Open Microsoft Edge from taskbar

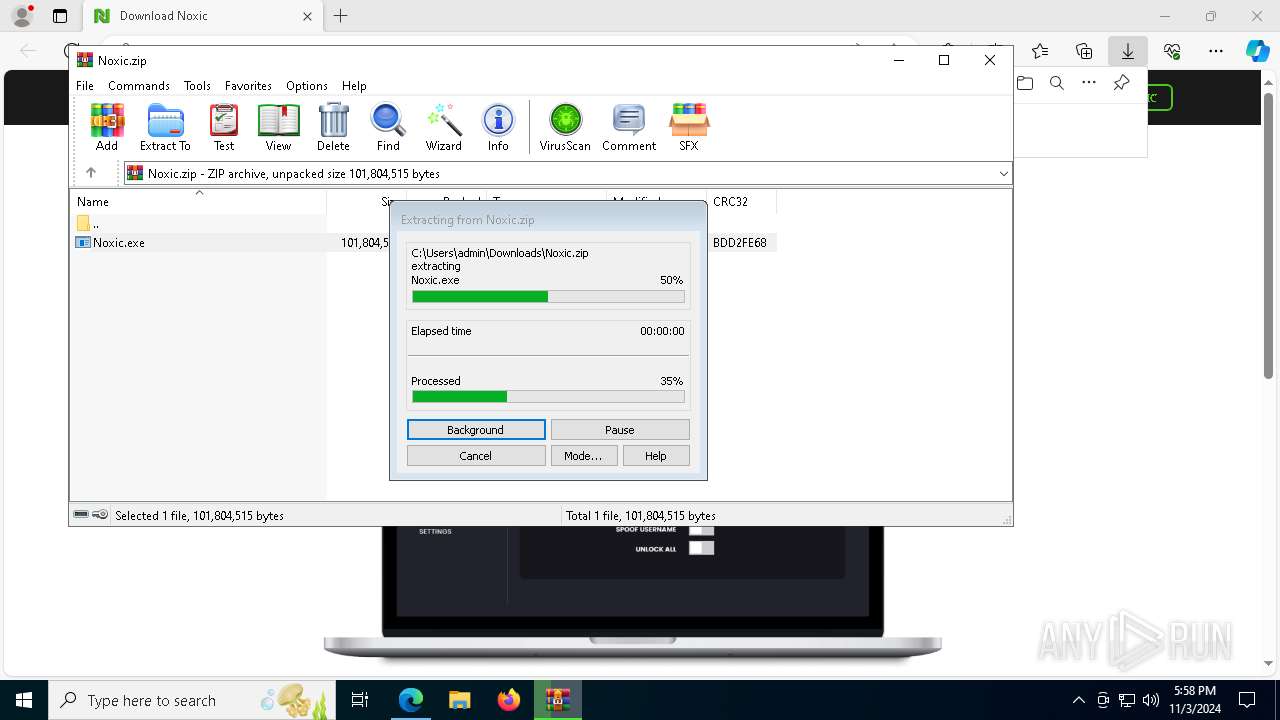pos(411,700)
